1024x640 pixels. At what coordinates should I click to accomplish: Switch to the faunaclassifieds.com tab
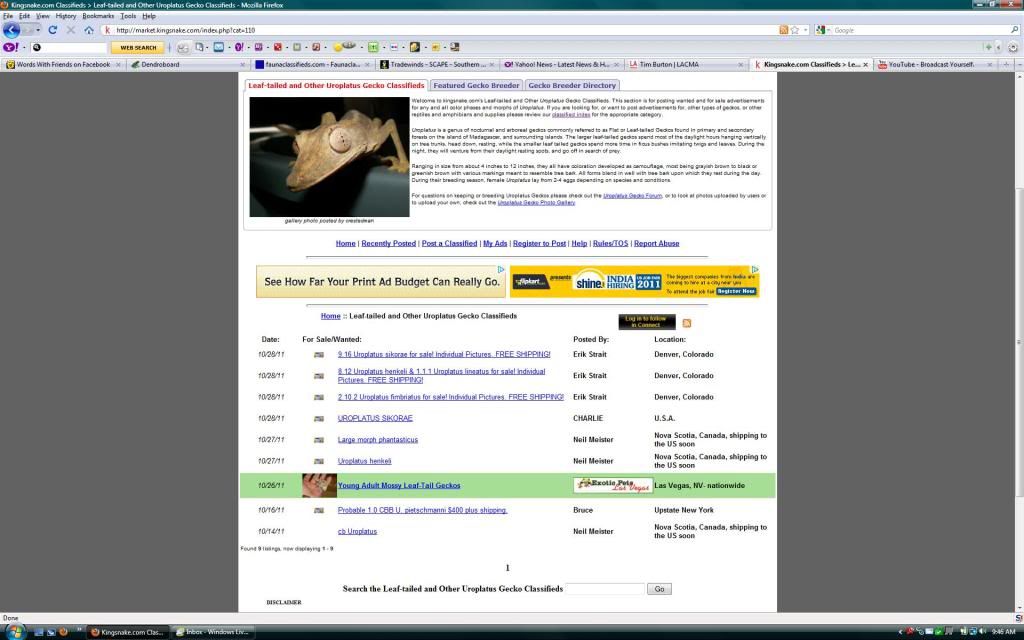click(x=312, y=65)
